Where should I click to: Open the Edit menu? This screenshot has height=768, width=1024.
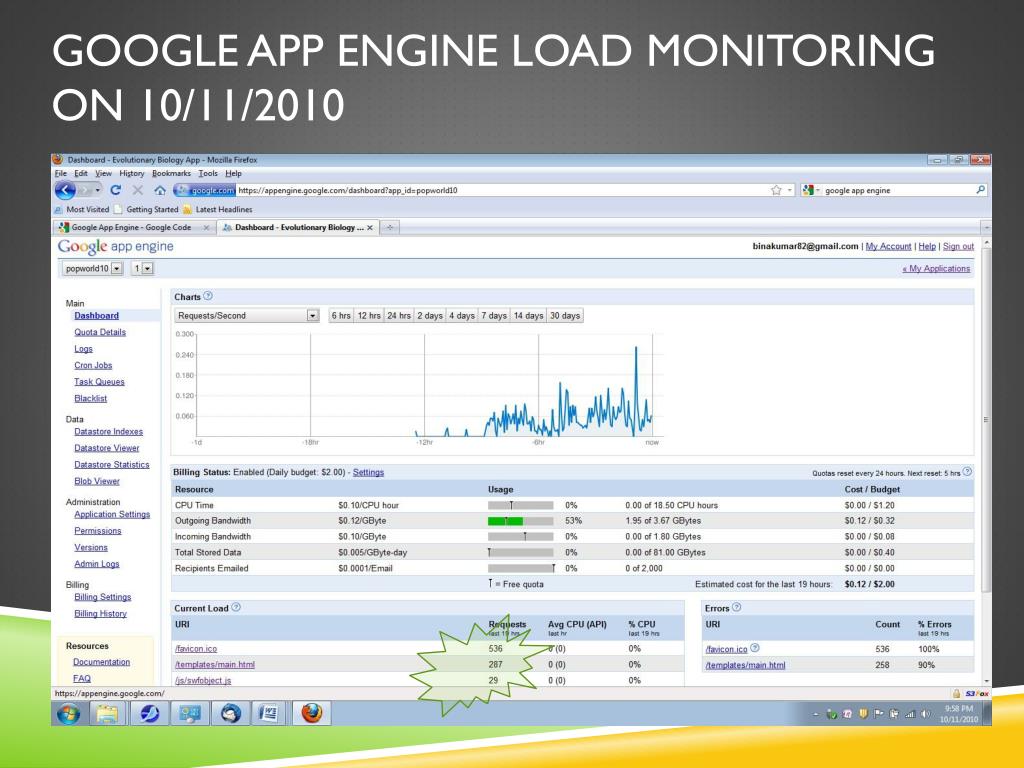point(81,174)
